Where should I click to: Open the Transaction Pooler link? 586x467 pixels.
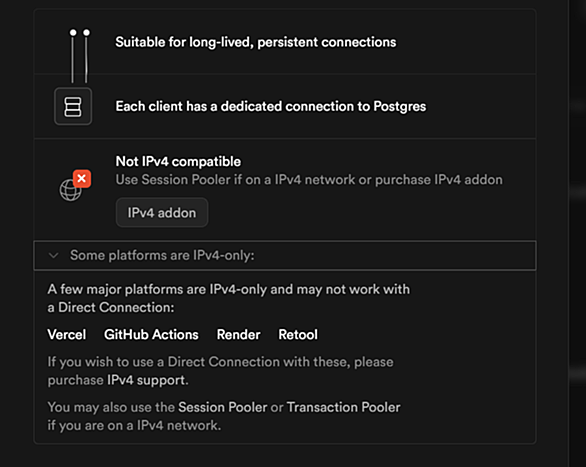[x=343, y=407]
